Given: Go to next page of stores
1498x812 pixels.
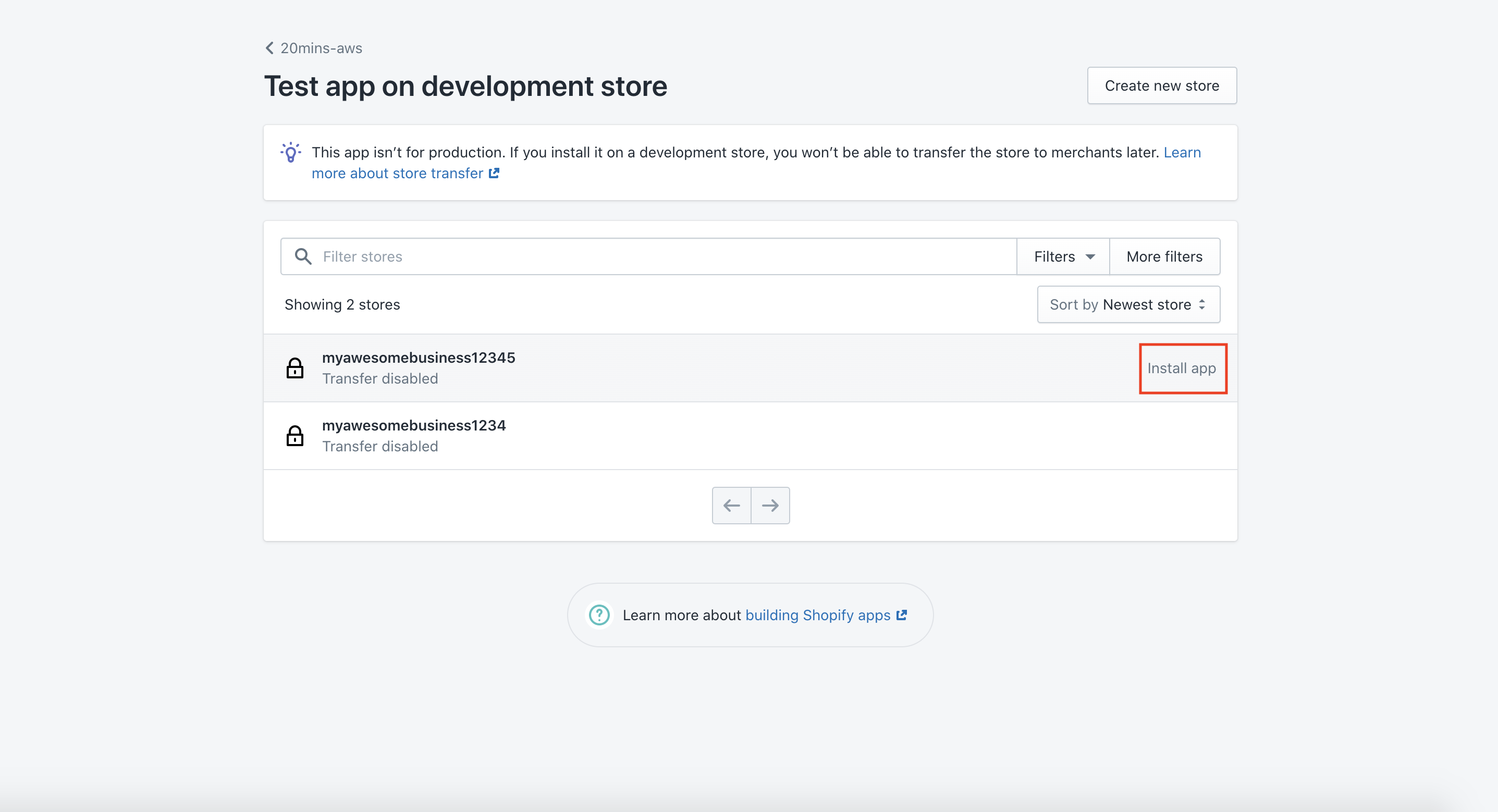Looking at the screenshot, I should (770, 506).
